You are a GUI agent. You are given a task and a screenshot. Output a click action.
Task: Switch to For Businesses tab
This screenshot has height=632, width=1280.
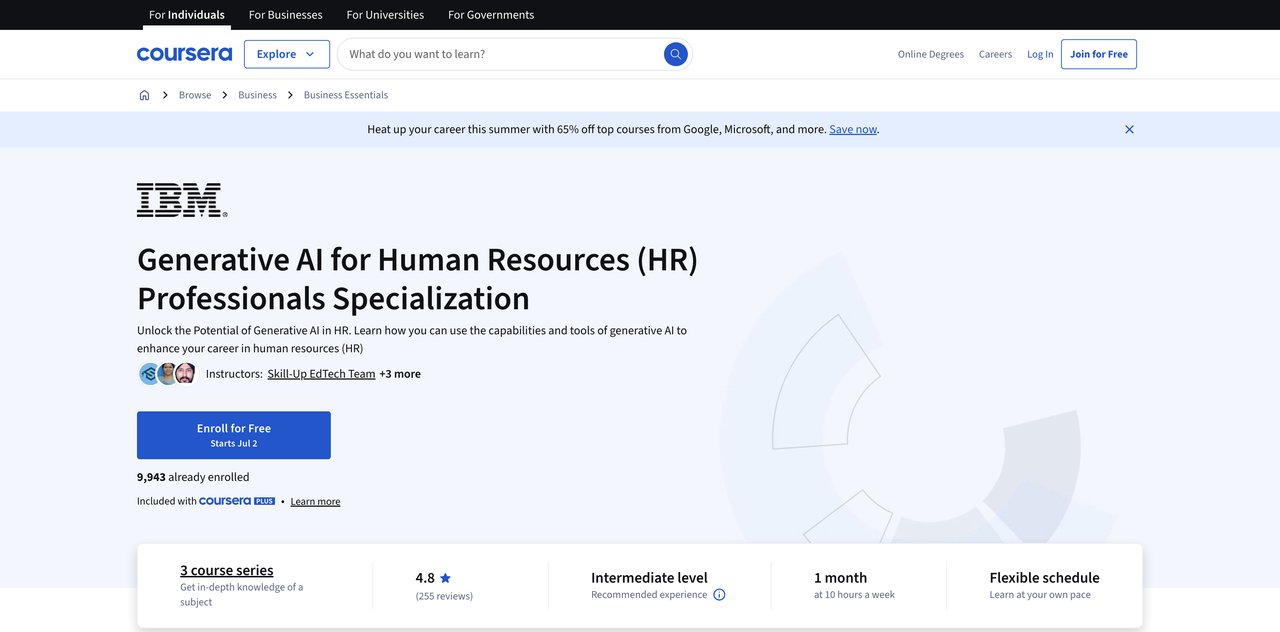click(285, 15)
